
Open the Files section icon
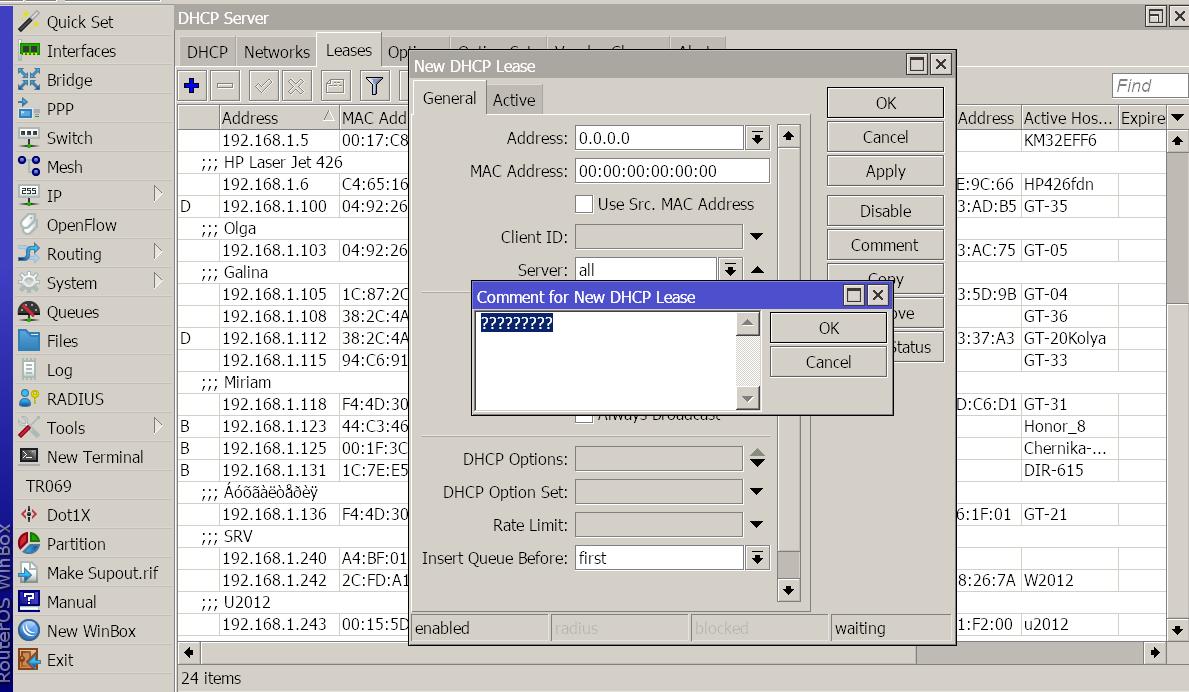coord(29,341)
